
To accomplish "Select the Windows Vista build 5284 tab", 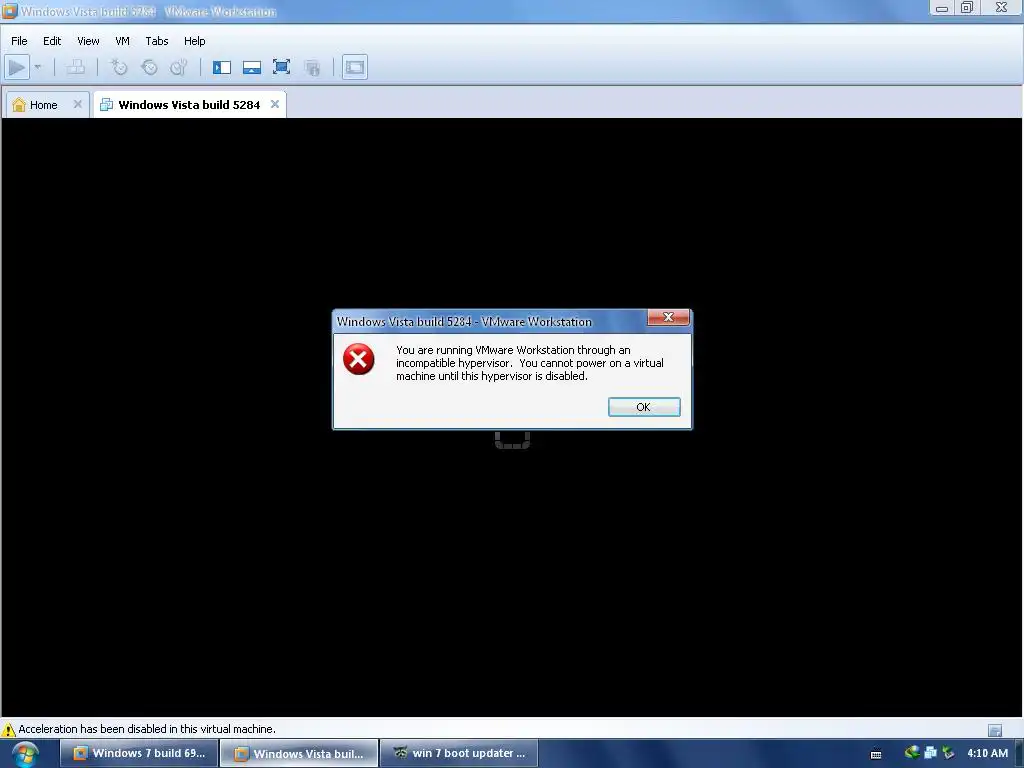I will (189, 104).
